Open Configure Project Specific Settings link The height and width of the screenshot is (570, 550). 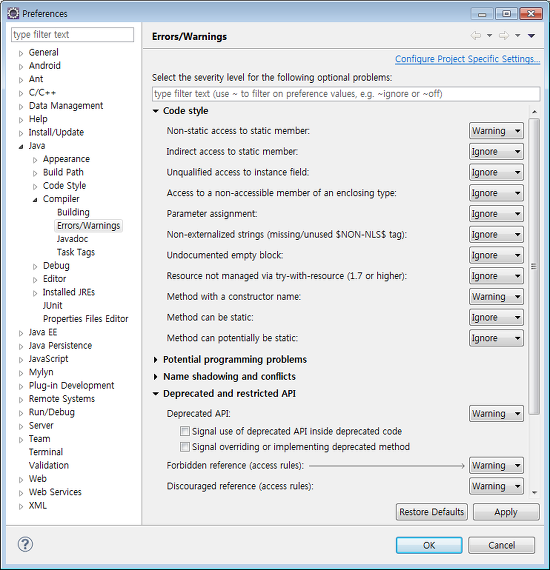click(467, 59)
